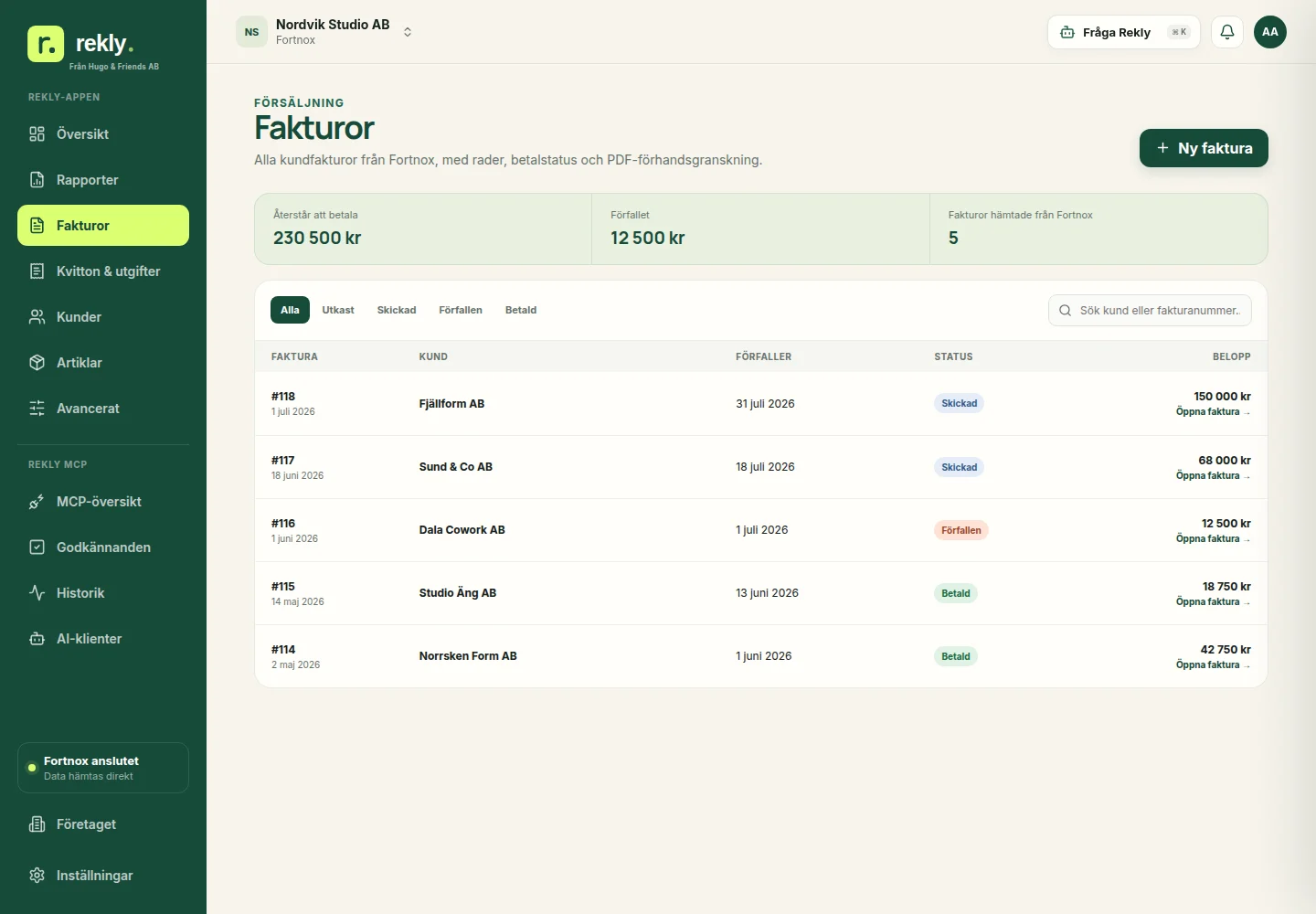
Task: Switch to Betald filter tab
Action: [x=521, y=310]
